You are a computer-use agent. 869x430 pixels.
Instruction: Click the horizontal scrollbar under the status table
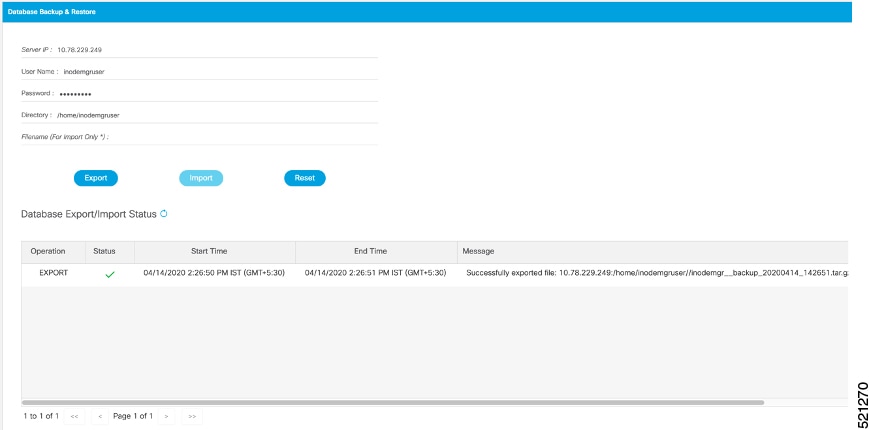(393, 402)
